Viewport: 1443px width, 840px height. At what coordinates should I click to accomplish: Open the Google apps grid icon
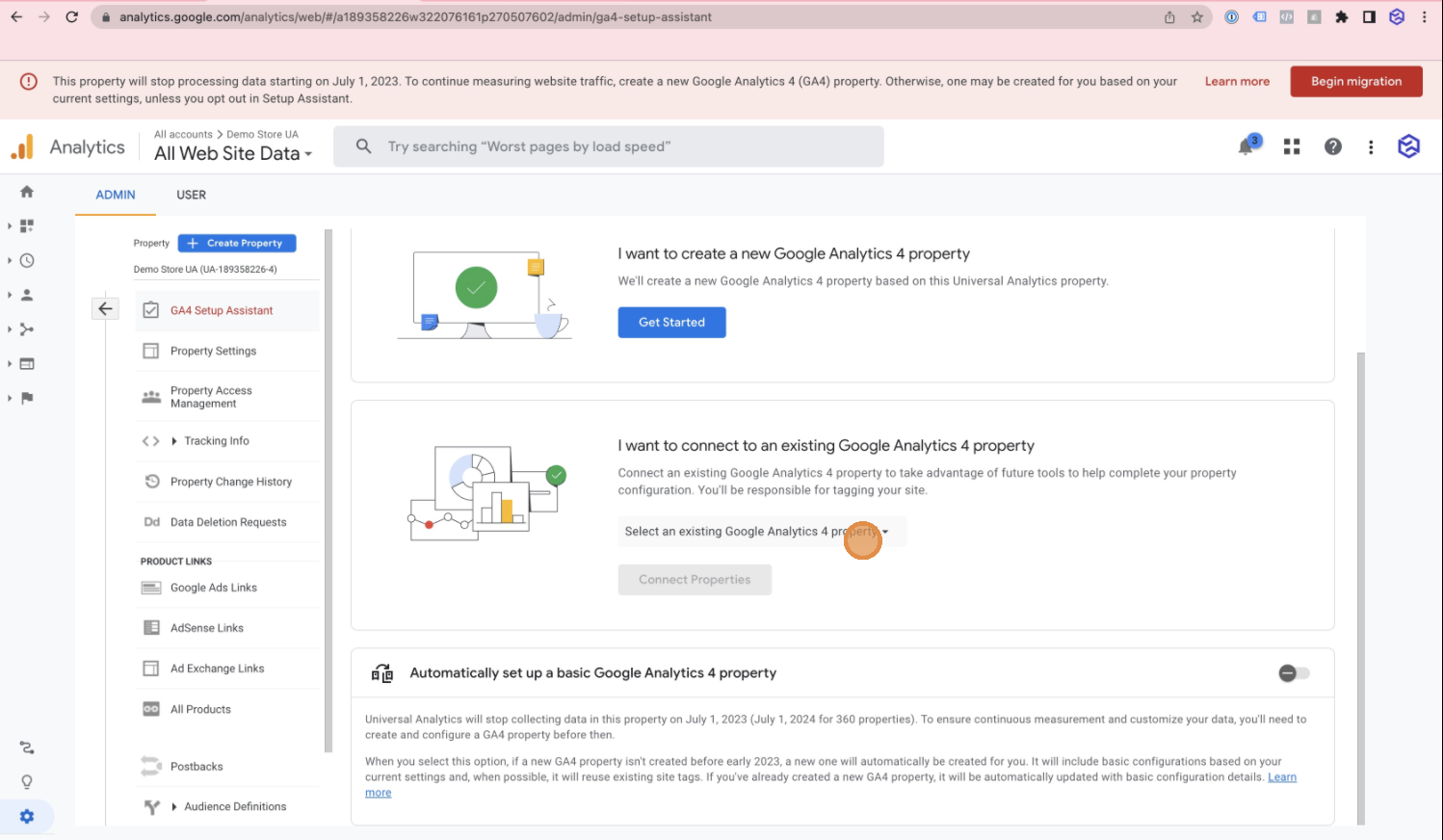[1292, 146]
